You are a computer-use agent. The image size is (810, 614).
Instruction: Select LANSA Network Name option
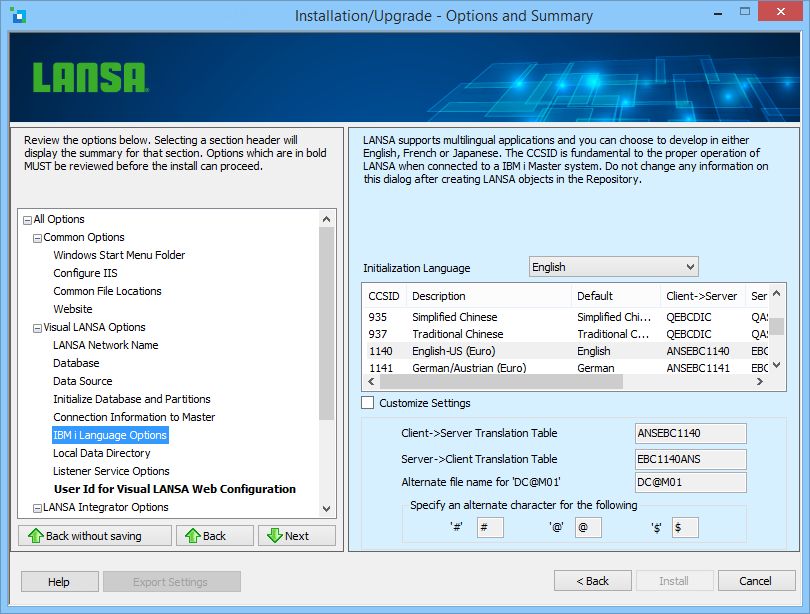point(105,345)
